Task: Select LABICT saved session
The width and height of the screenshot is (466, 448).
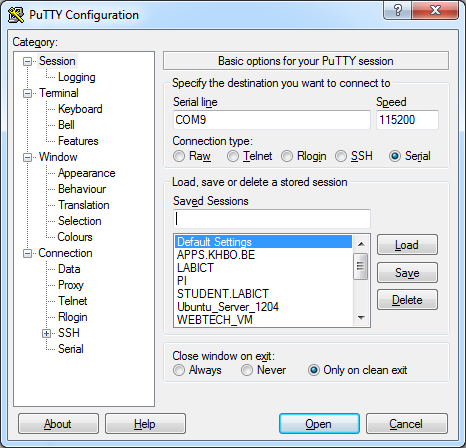Action: [x=263, y=268]
